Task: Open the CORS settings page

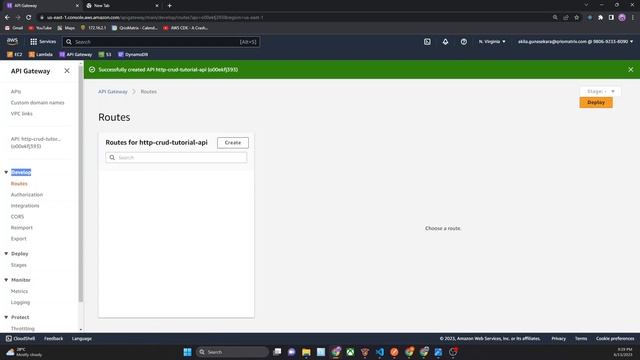Action: click(18, 217)
